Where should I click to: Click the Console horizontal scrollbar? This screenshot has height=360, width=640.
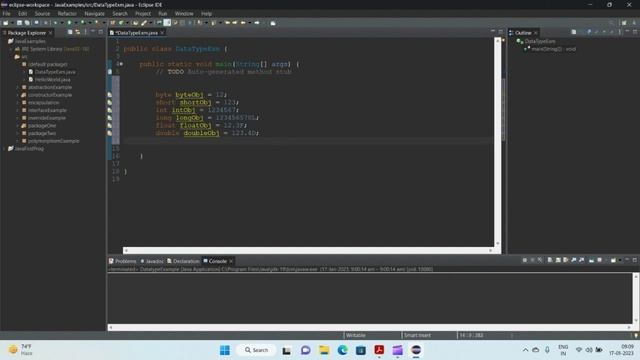coord(369,327)
